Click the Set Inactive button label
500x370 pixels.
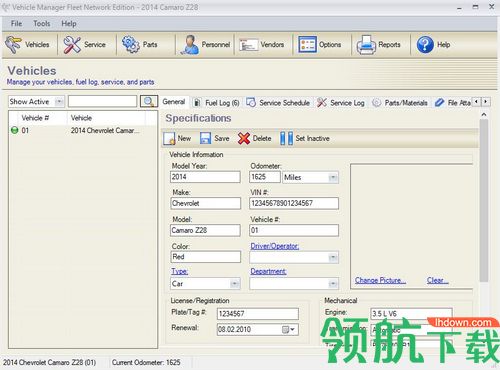pos(313,138)
